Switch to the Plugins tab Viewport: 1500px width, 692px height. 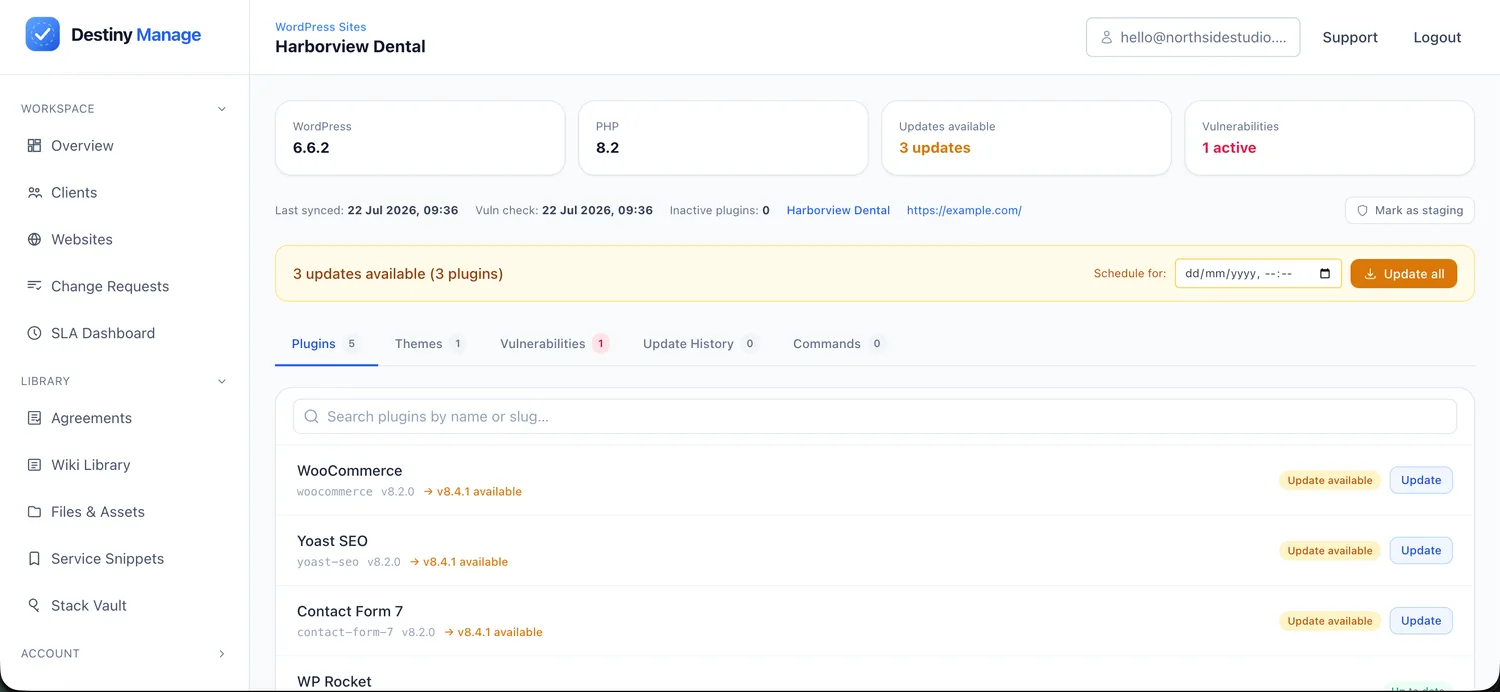[326, 344]
